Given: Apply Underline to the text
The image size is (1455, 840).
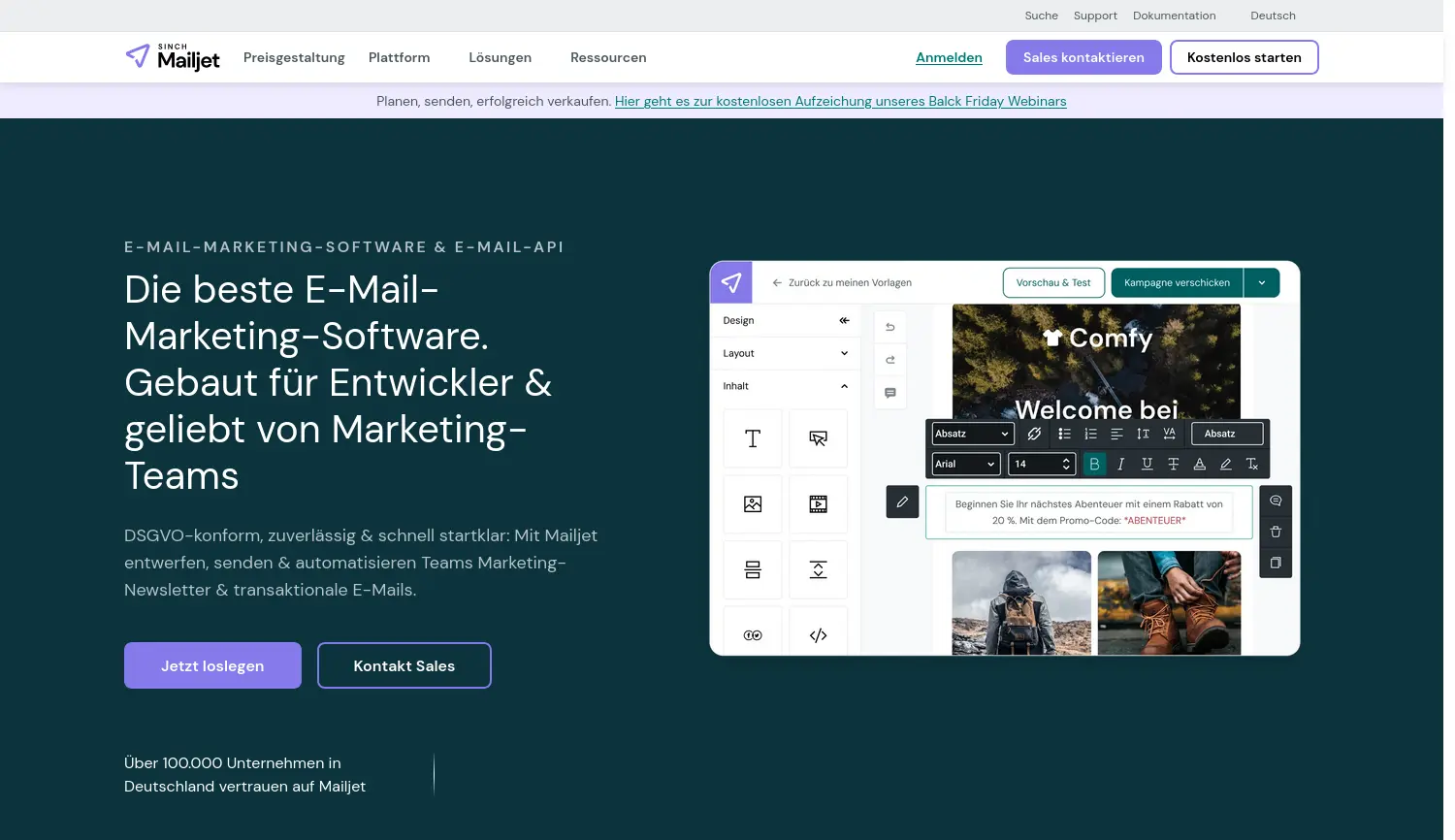Looking at the screenshot, I should pyautogui.click(x=1147, y=464).
